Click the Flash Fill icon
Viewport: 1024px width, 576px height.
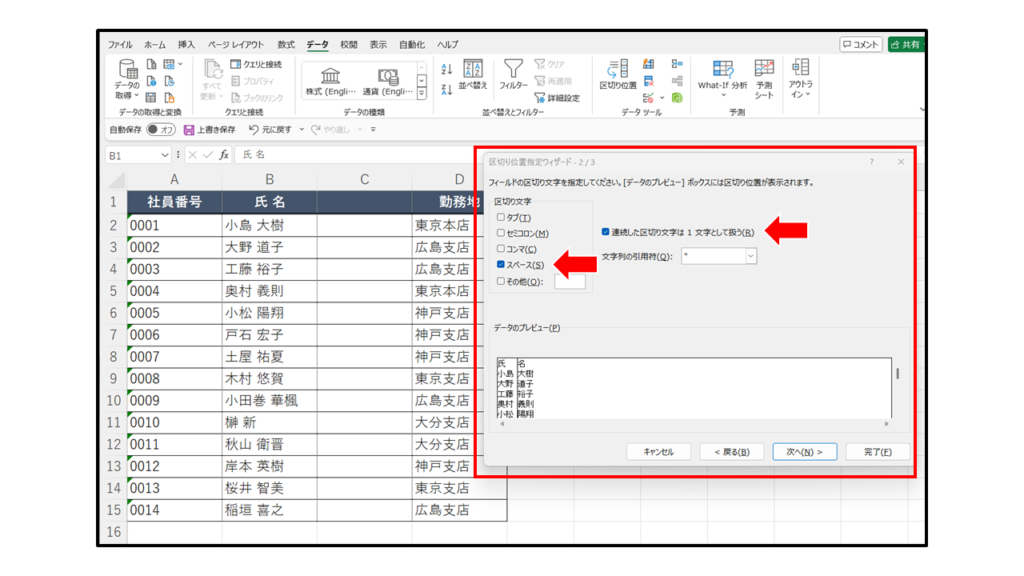(x=648, y=64)
